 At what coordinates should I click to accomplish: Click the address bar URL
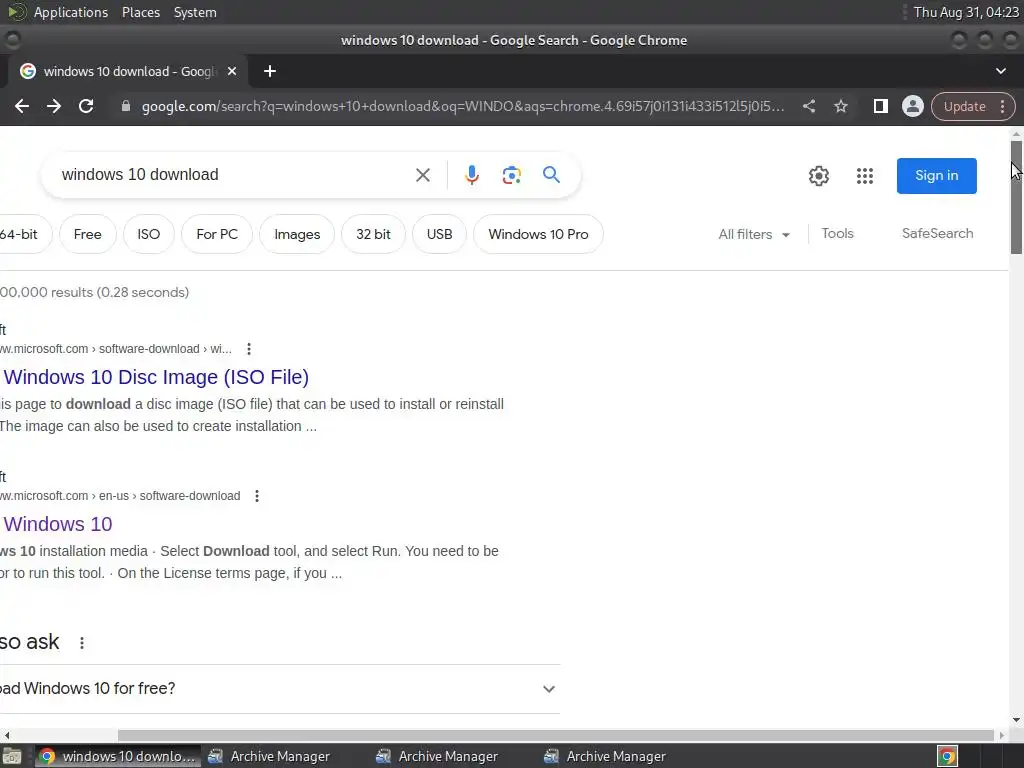(x=462, y=106)
